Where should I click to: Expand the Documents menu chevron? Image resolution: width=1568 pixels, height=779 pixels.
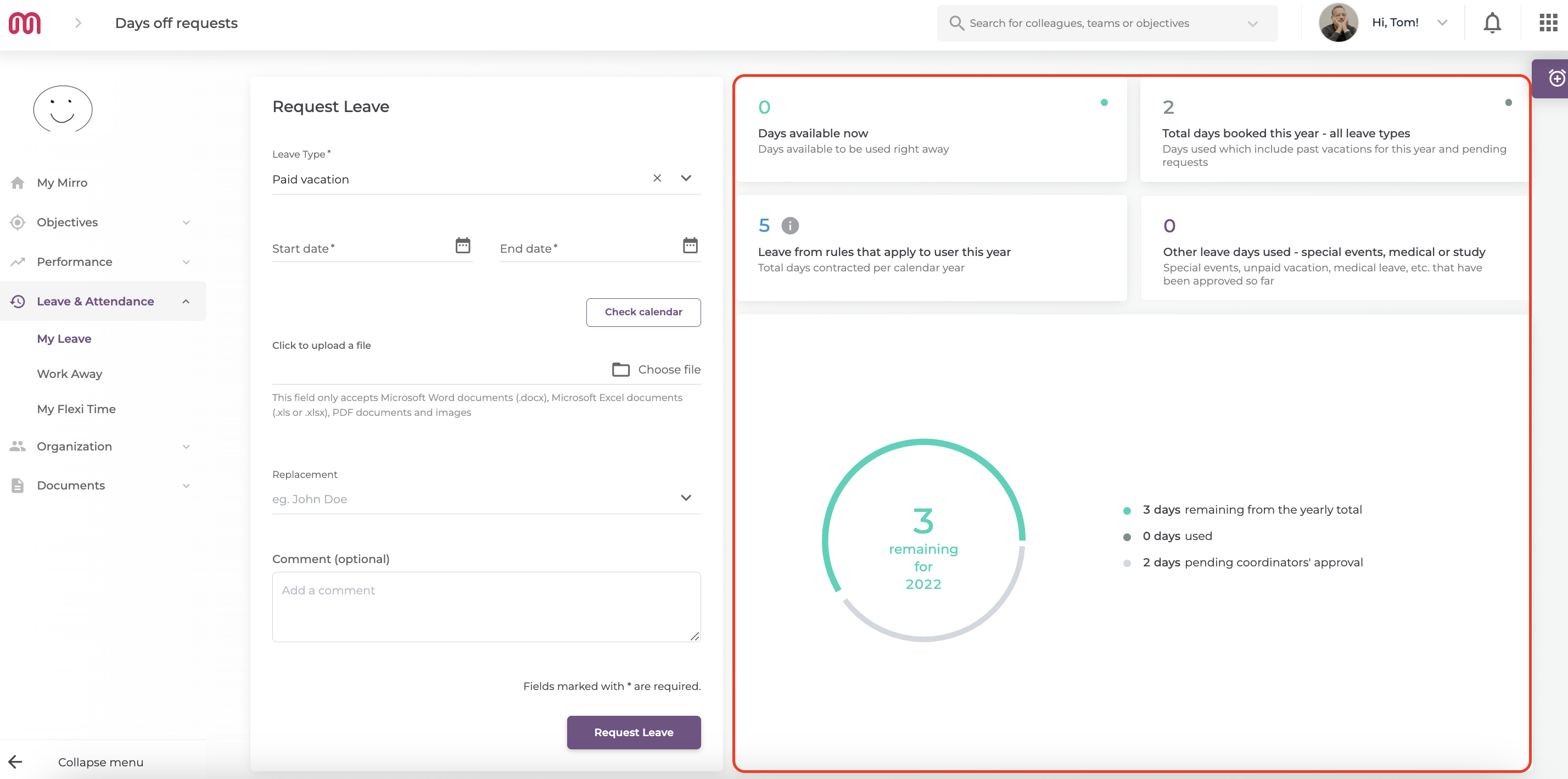click(186, 486)
